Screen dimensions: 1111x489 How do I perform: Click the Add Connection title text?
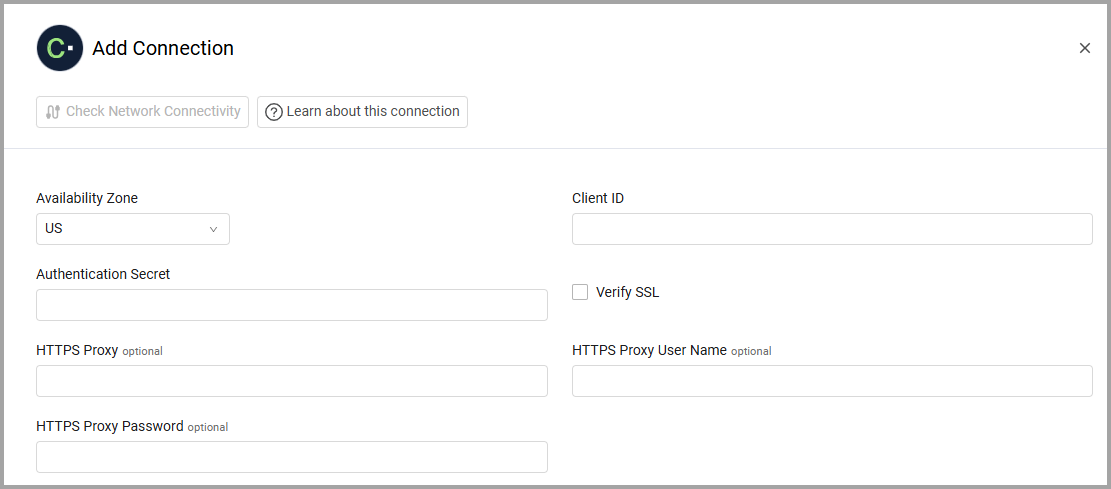tap(163, 48)
